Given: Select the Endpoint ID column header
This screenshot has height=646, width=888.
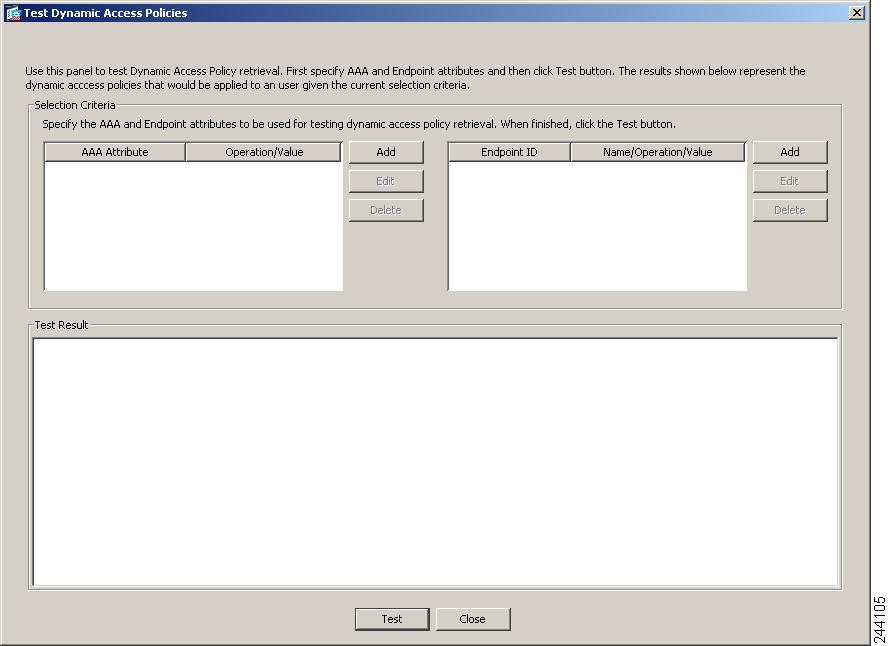Looking at the screenshot, I should [509, 152].
